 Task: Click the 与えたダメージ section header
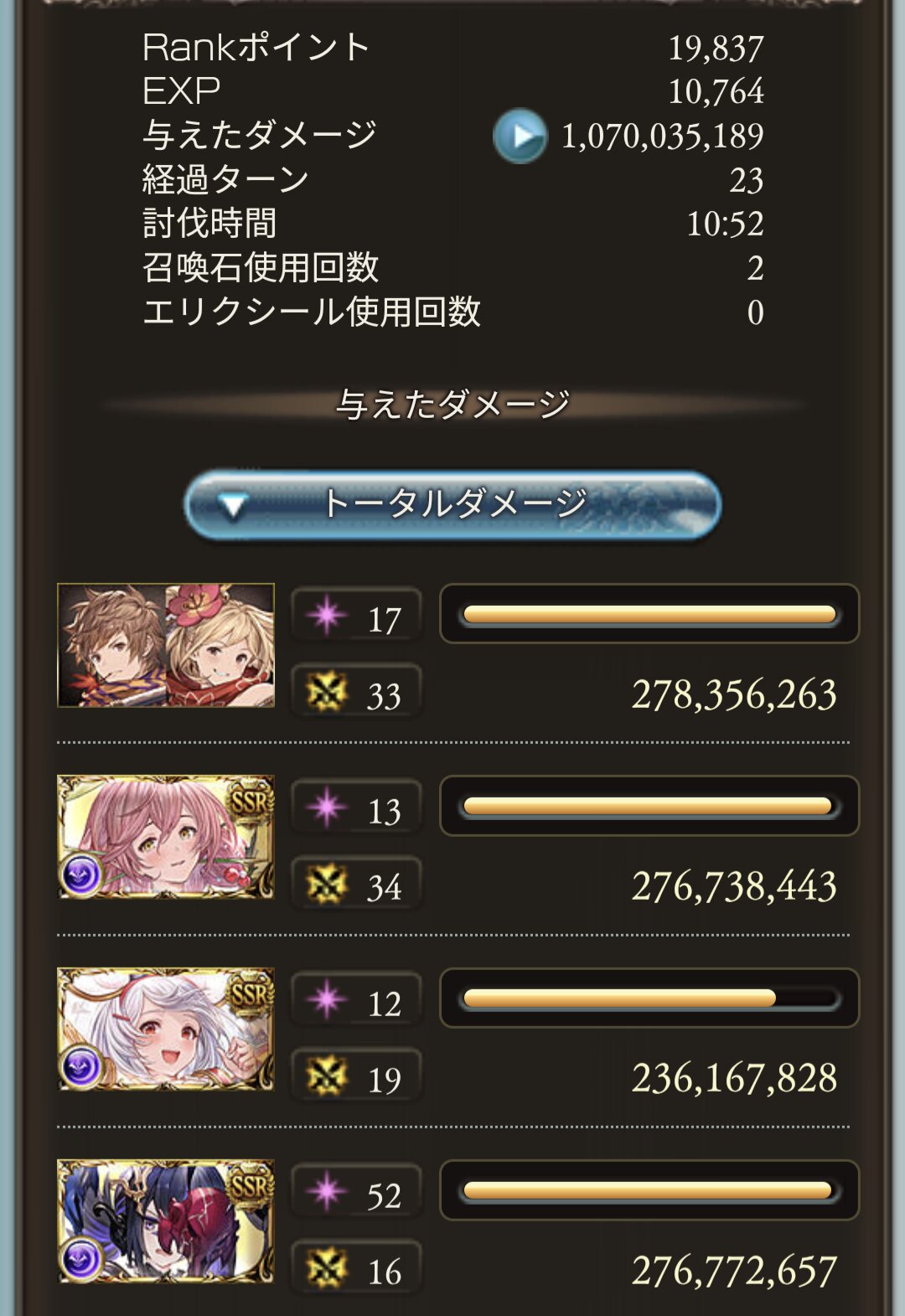click(452, 405)
